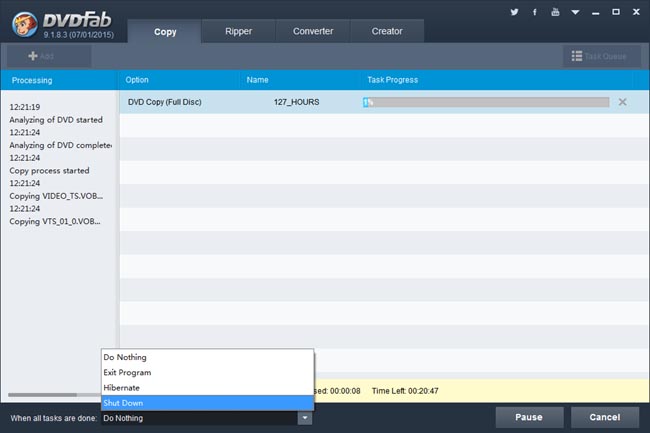Select the DVD Copy (Full Disc) row
The image size is (650, 433).
click(x=384, y=102)
